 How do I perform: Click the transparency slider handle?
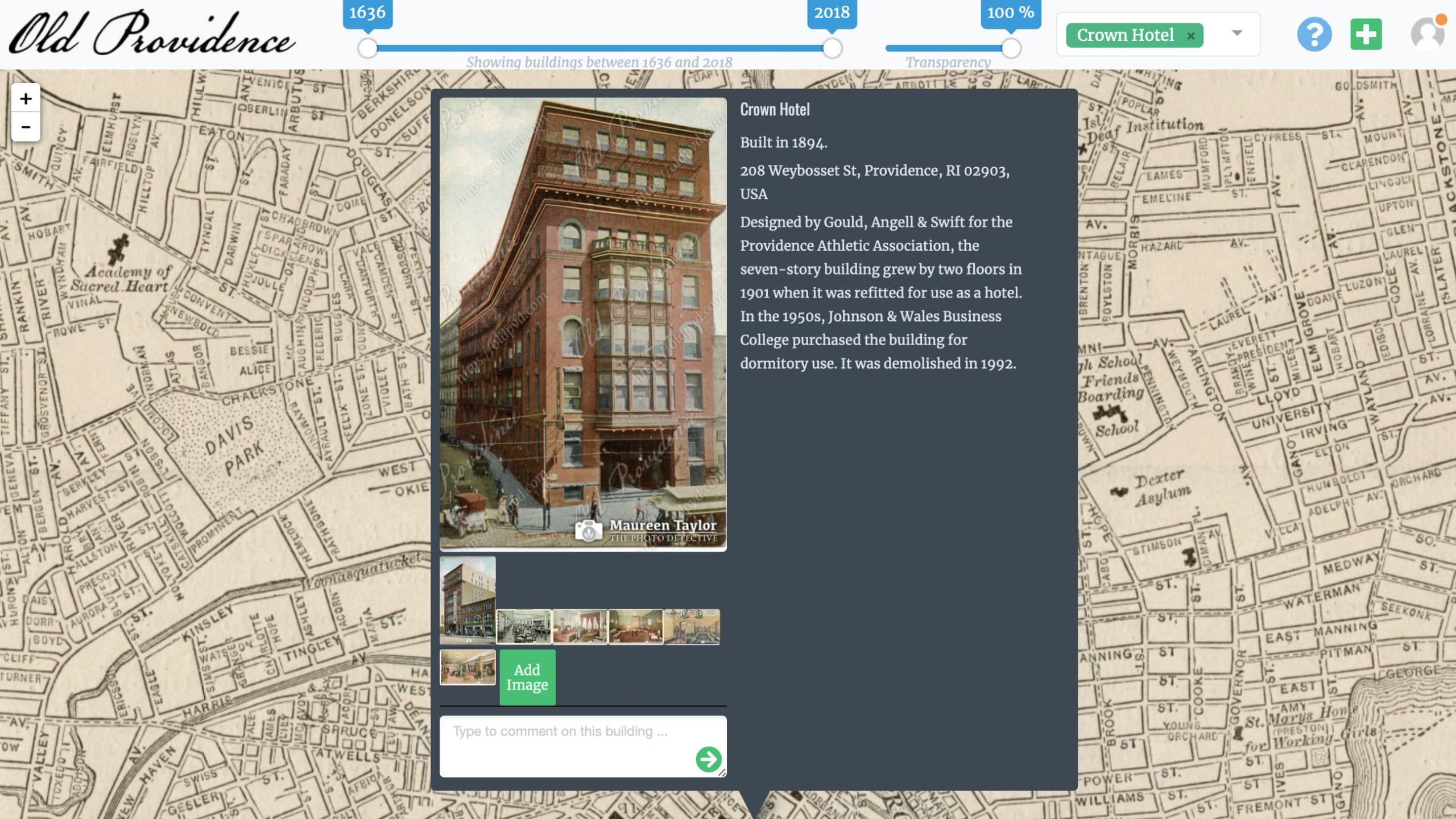1011,48
